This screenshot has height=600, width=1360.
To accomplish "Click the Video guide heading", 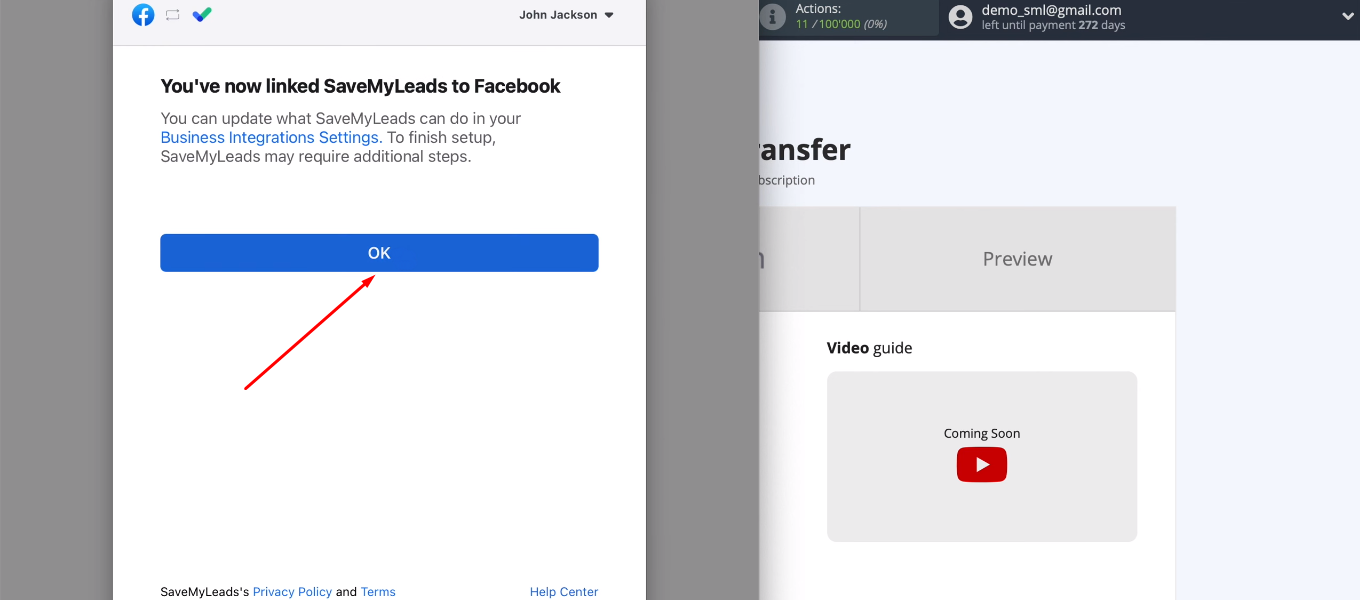I will pos(869,348).
